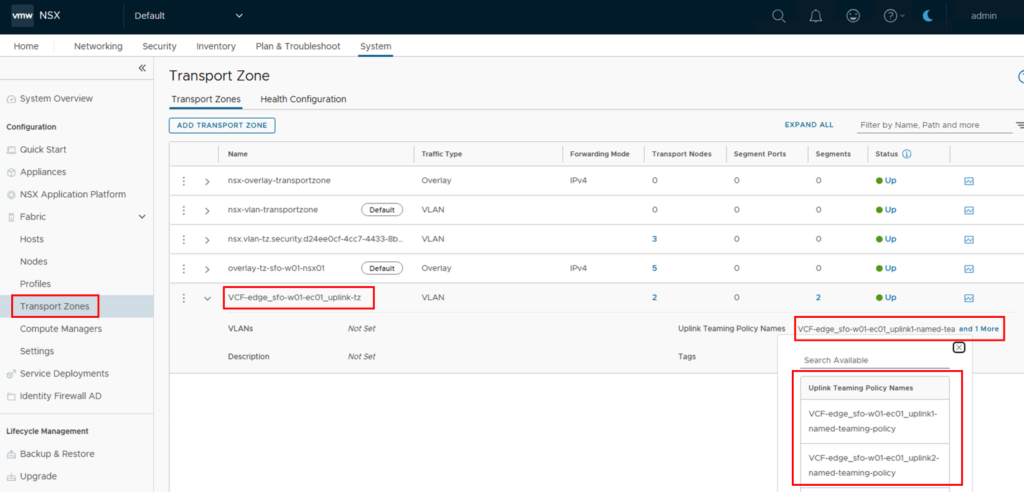Viewport: 1024px width, 492px height.
Task: Expand the nsx-overlay-transportzone row
Action: point(207,182)
